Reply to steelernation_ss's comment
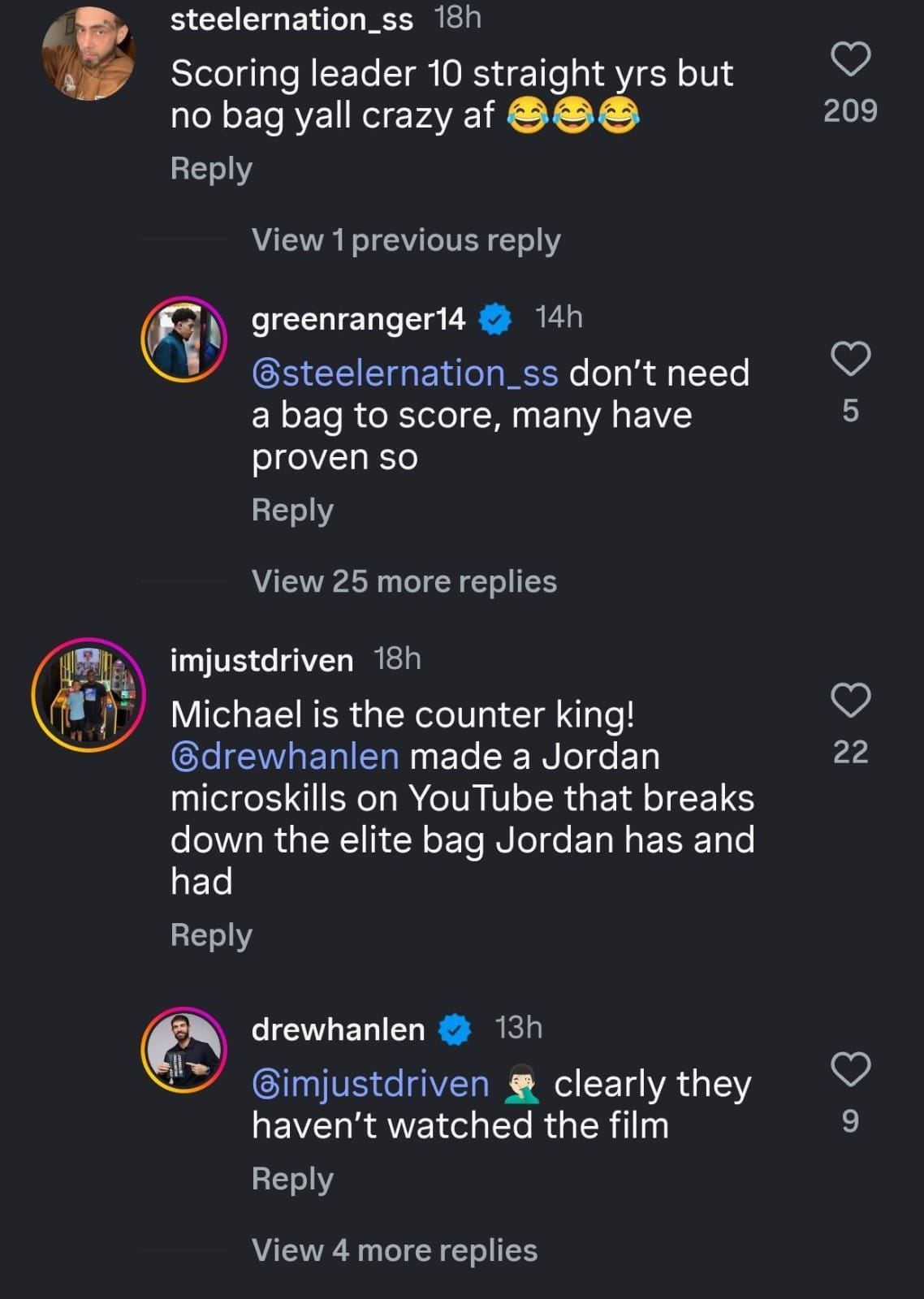The width and height of the screenshot is (924, 1299). click(209, 170)
